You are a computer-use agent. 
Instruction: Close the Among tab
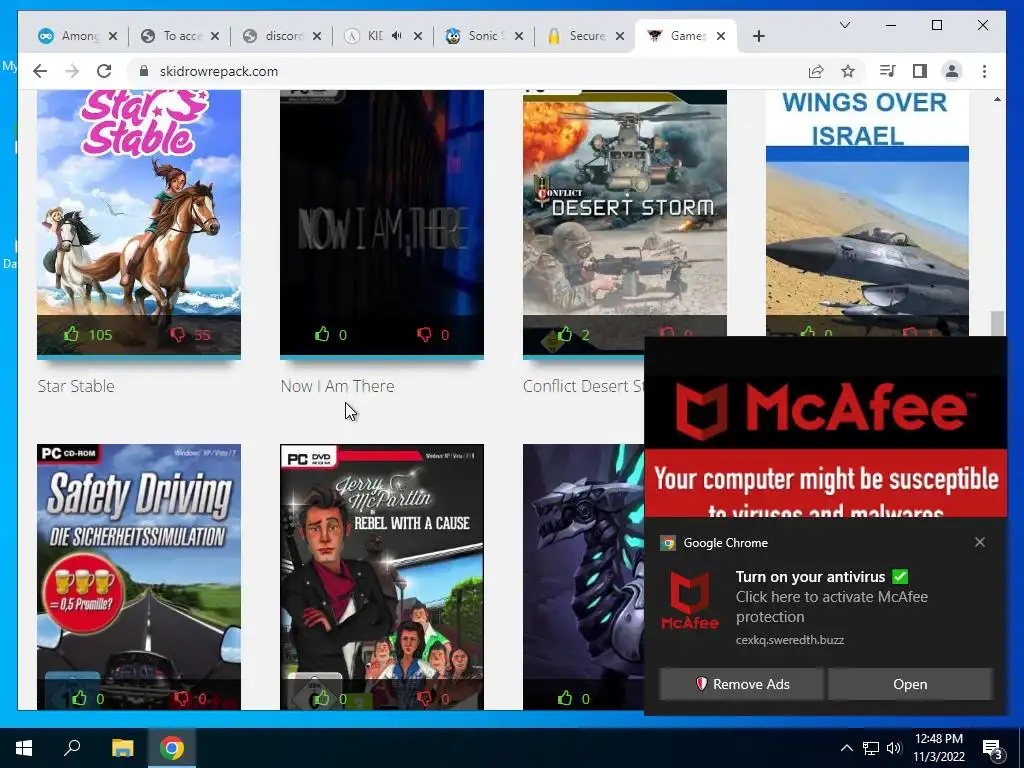tap(113, 36)
